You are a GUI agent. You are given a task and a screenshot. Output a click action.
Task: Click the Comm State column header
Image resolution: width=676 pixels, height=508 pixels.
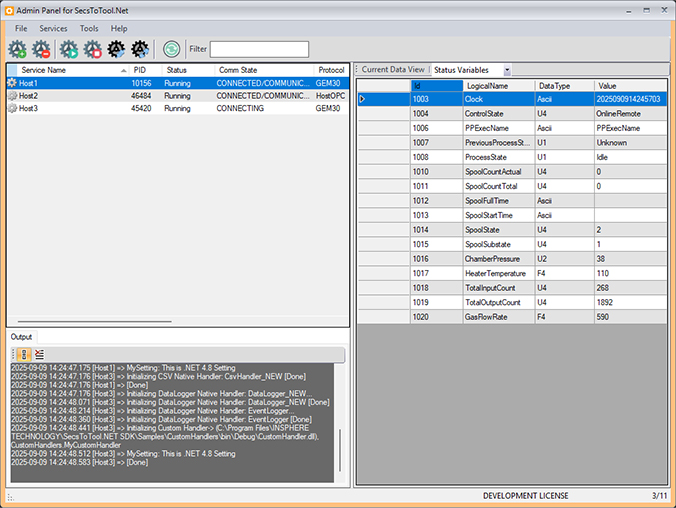tap(264, 70)
